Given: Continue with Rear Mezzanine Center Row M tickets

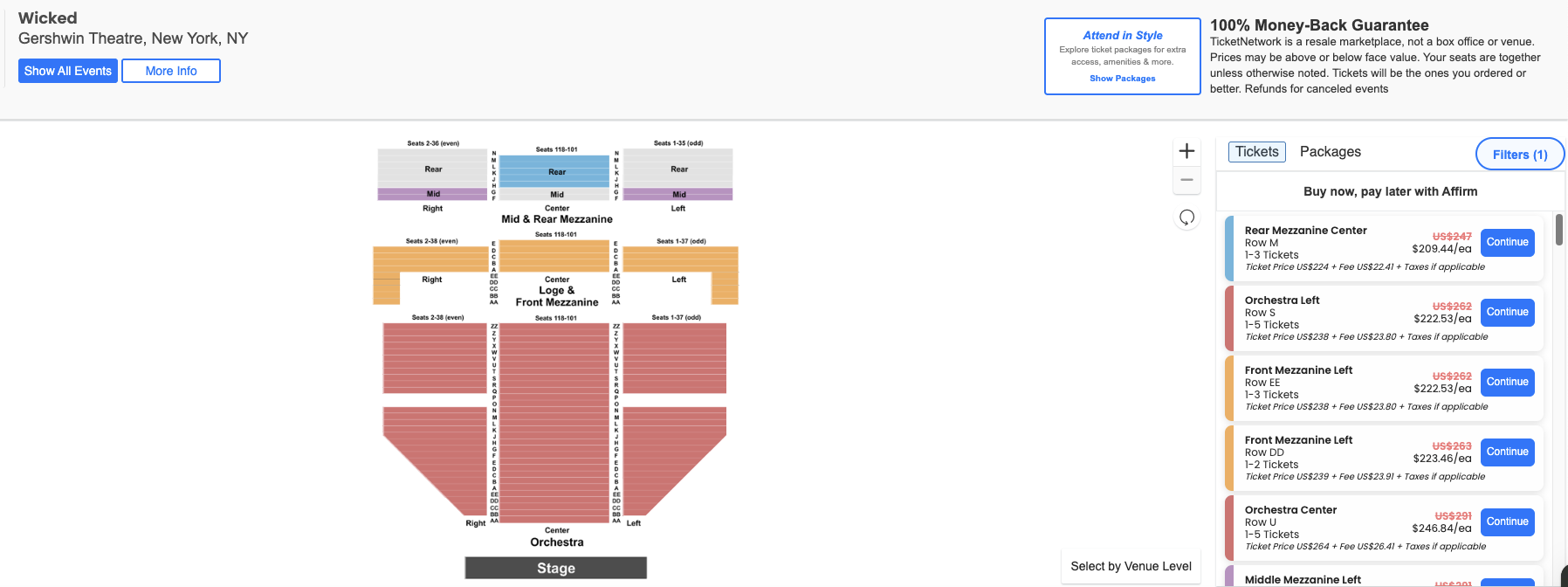Looking at the screenshot, I should (x=1507, y=242).
